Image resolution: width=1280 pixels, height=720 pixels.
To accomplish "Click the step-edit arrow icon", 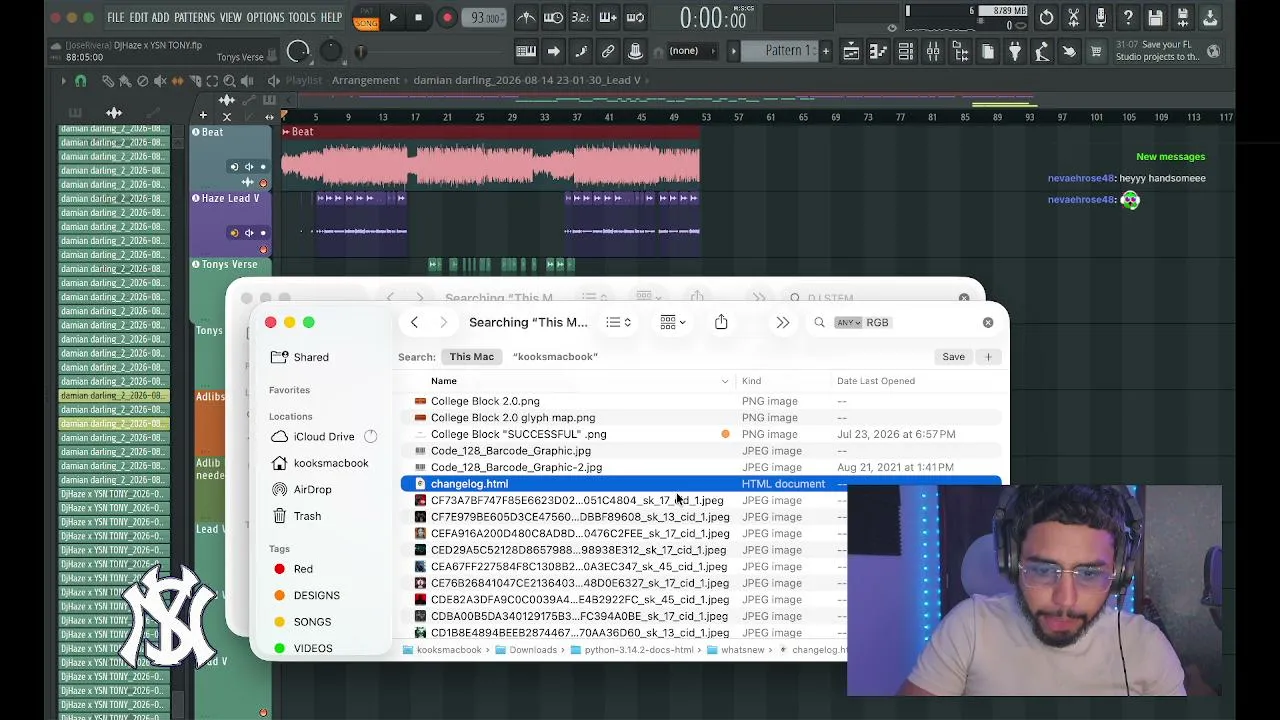I will (553, 51).
